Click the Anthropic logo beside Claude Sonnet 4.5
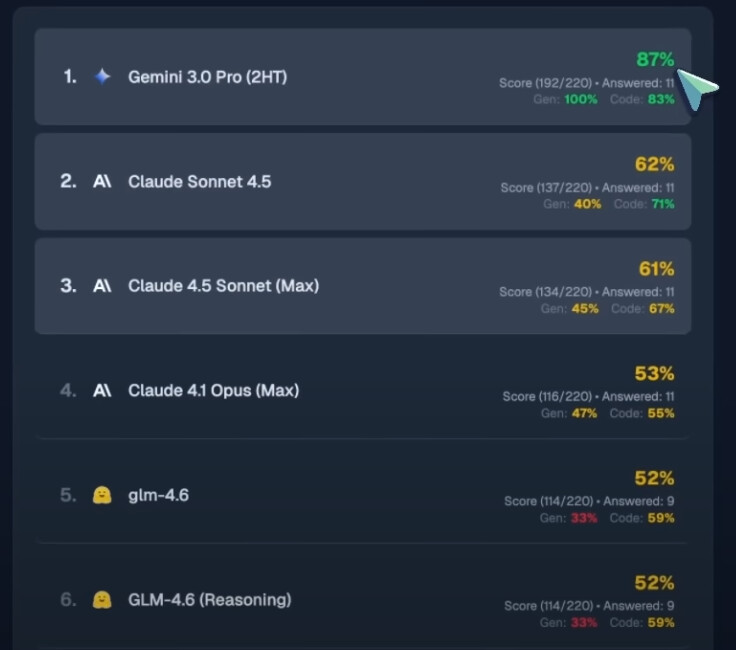The image size is (736, 650). pos(102,181)
